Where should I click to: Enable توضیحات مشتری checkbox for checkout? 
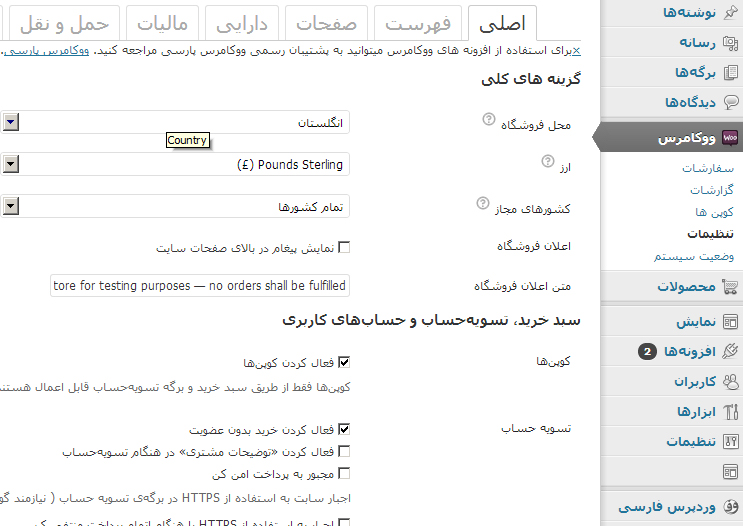[x=344, y=452]
